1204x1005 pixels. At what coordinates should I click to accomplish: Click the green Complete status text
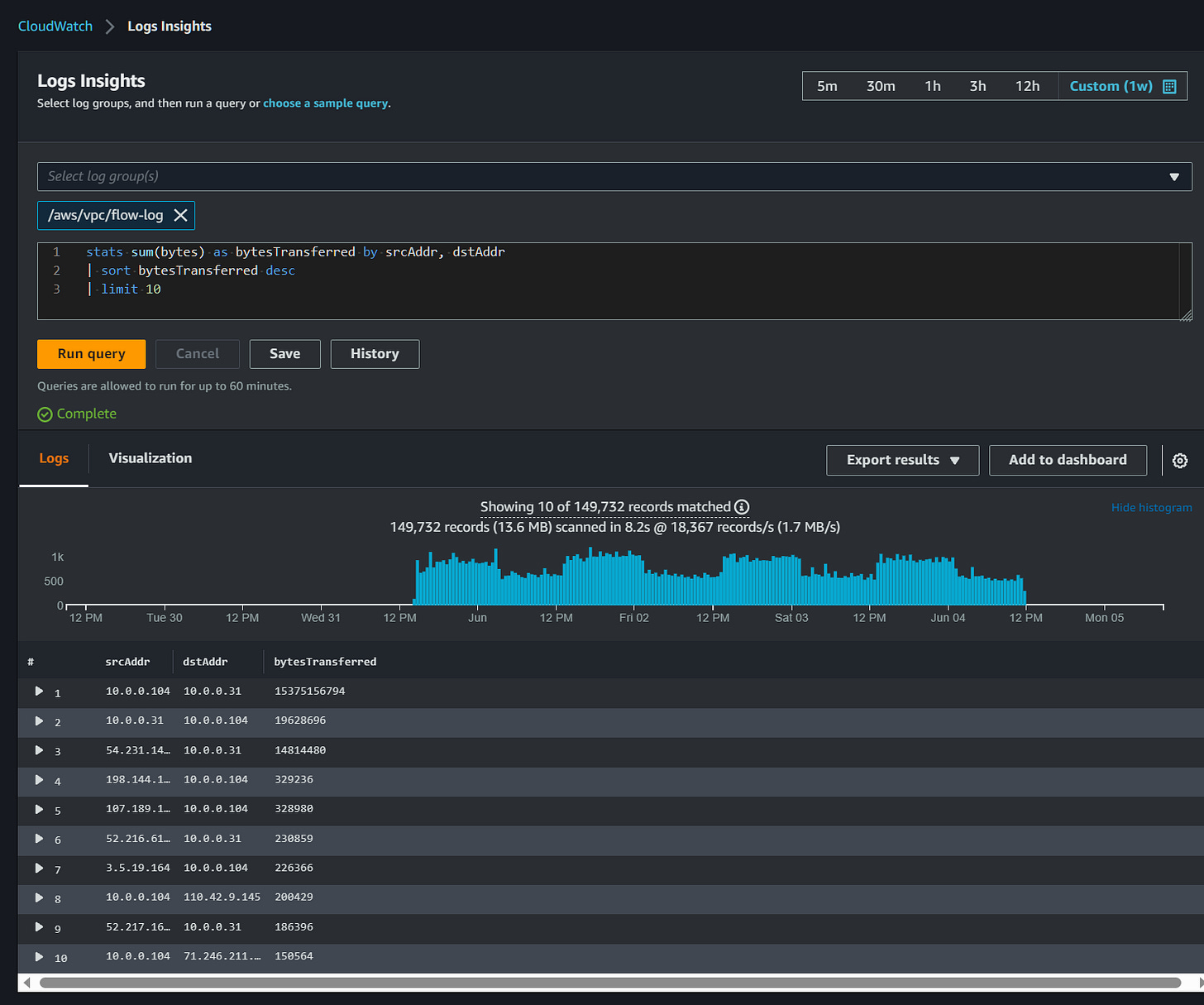point(86,414)
